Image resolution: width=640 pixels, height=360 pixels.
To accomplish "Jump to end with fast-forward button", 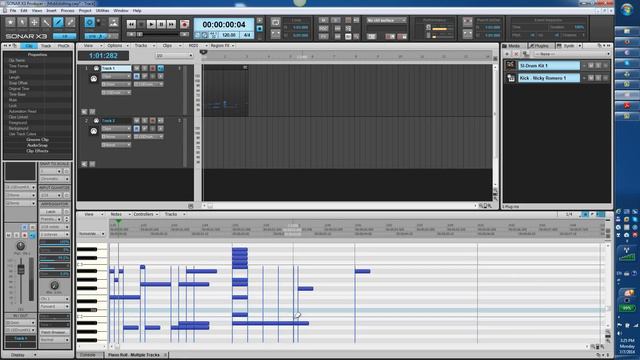I will [171, 24].
